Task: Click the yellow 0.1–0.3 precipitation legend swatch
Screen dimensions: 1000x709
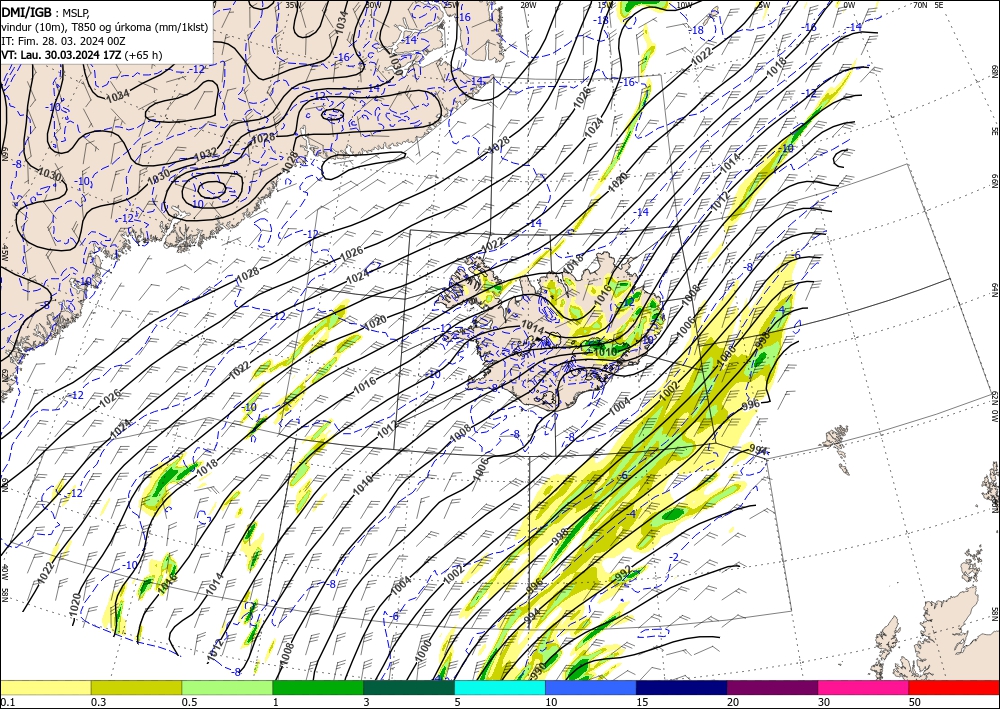Action: [x=45, y=687]
